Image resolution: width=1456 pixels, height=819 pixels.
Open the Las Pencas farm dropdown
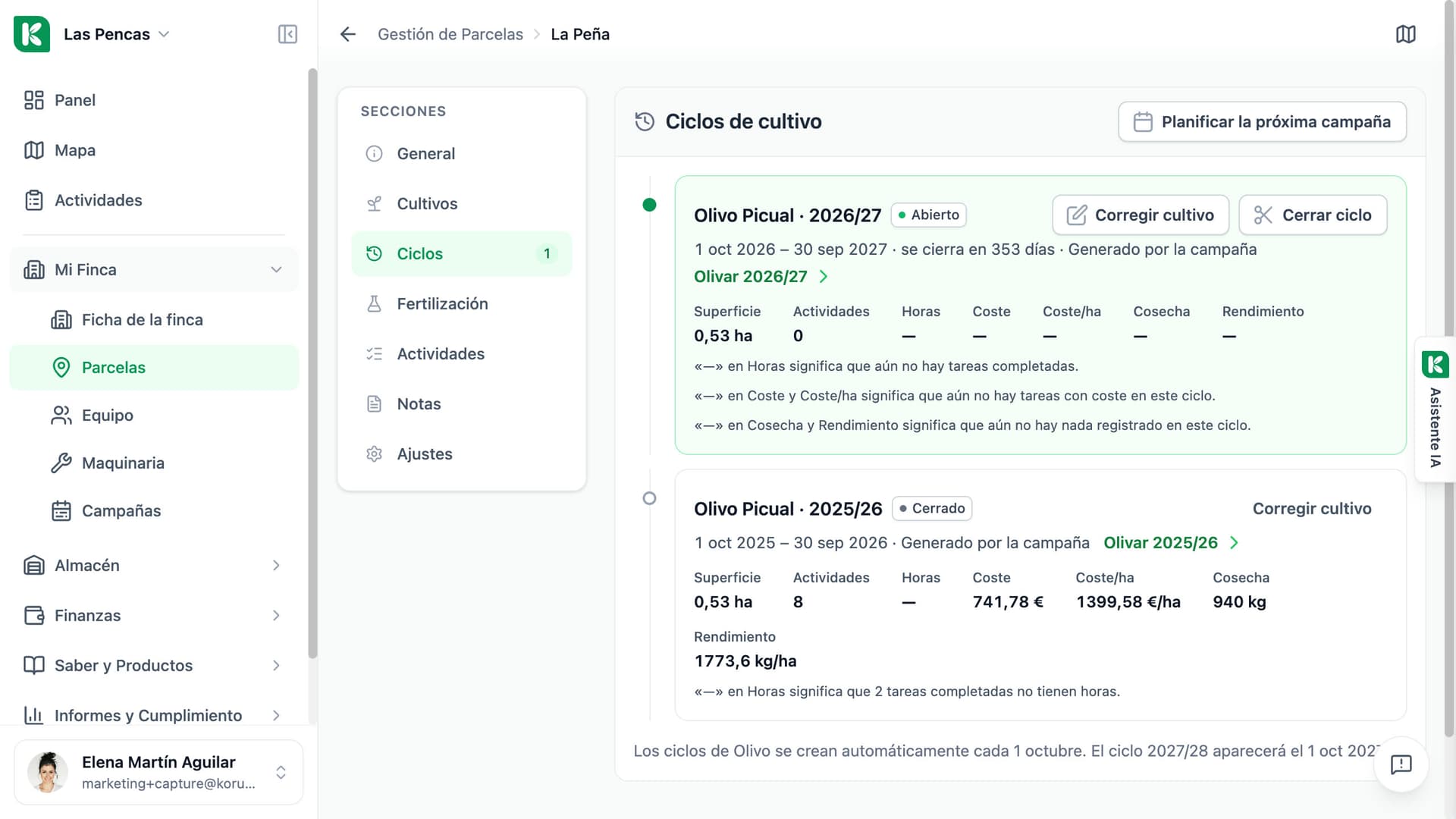click(x=117, y=34)
